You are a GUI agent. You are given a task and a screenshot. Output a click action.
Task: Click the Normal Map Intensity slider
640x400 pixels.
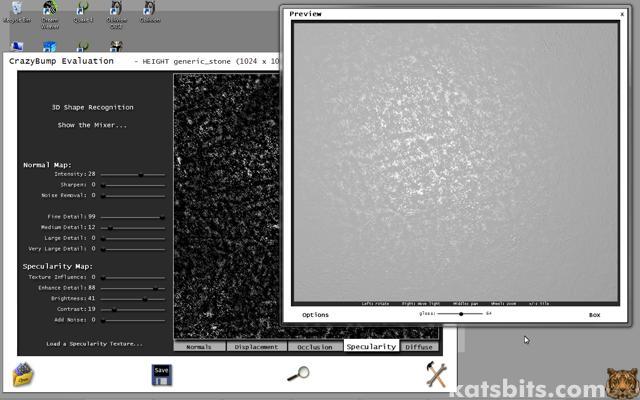click(133, 175)
